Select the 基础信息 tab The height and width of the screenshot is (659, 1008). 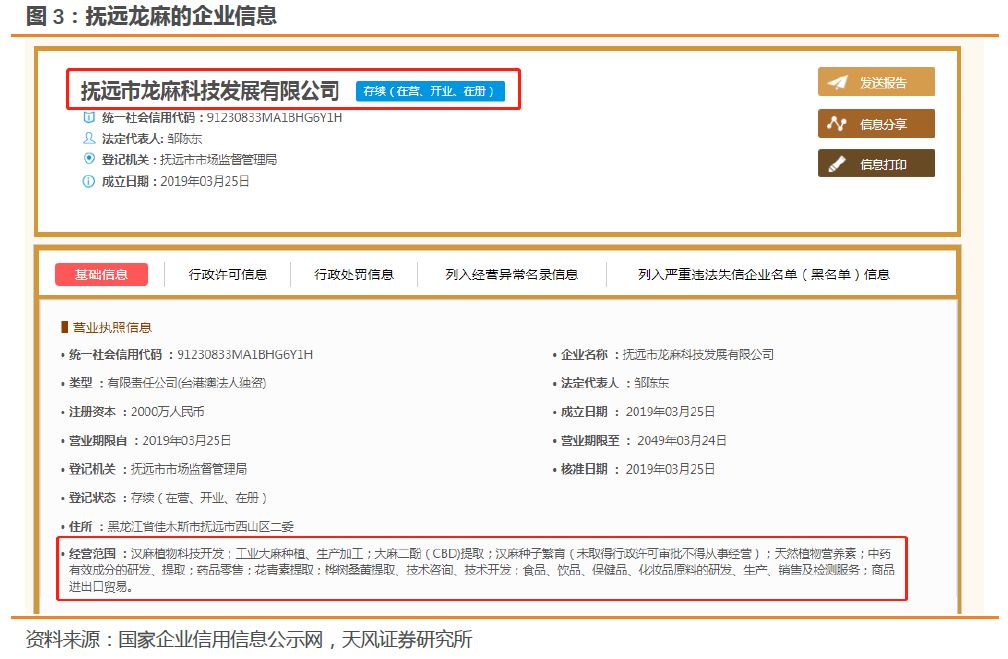[x=102, y=275]
